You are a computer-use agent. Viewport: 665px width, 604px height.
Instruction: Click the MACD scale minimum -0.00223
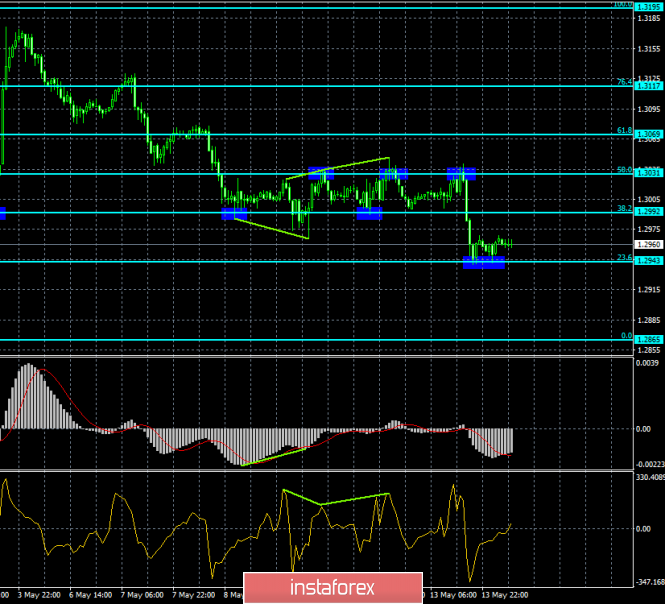tap(650, 464)
